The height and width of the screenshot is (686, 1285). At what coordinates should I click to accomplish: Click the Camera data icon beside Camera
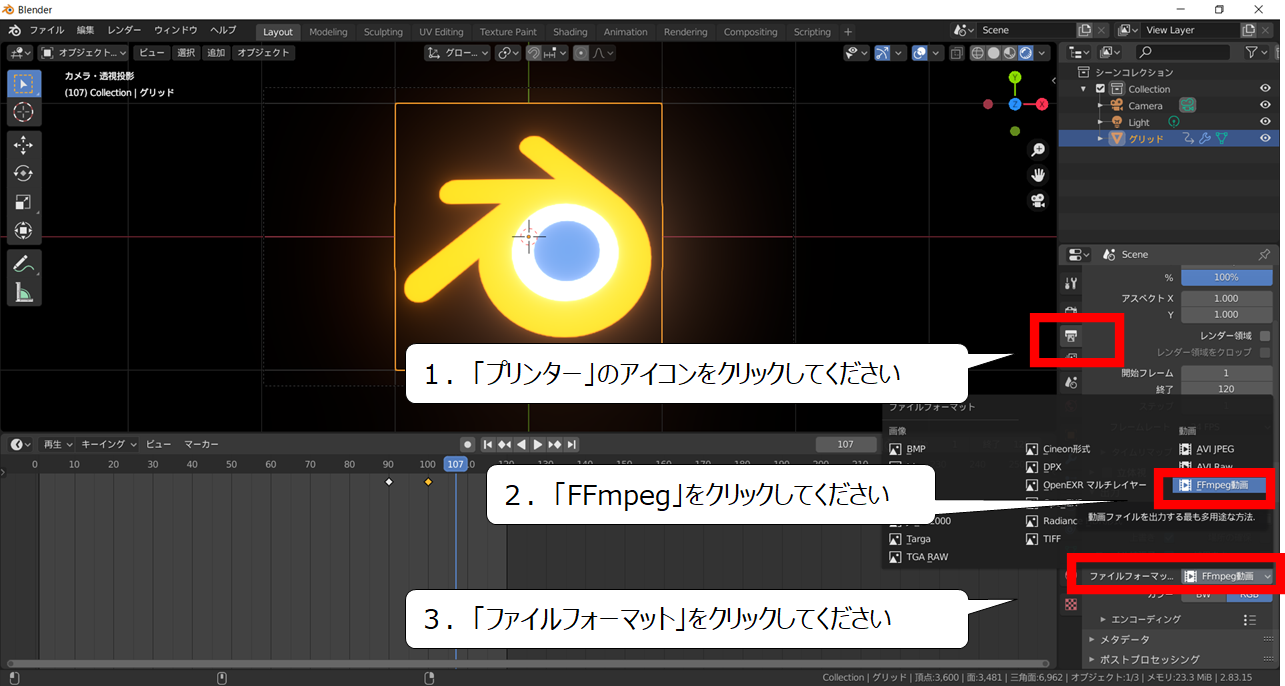coord(1187,105)
